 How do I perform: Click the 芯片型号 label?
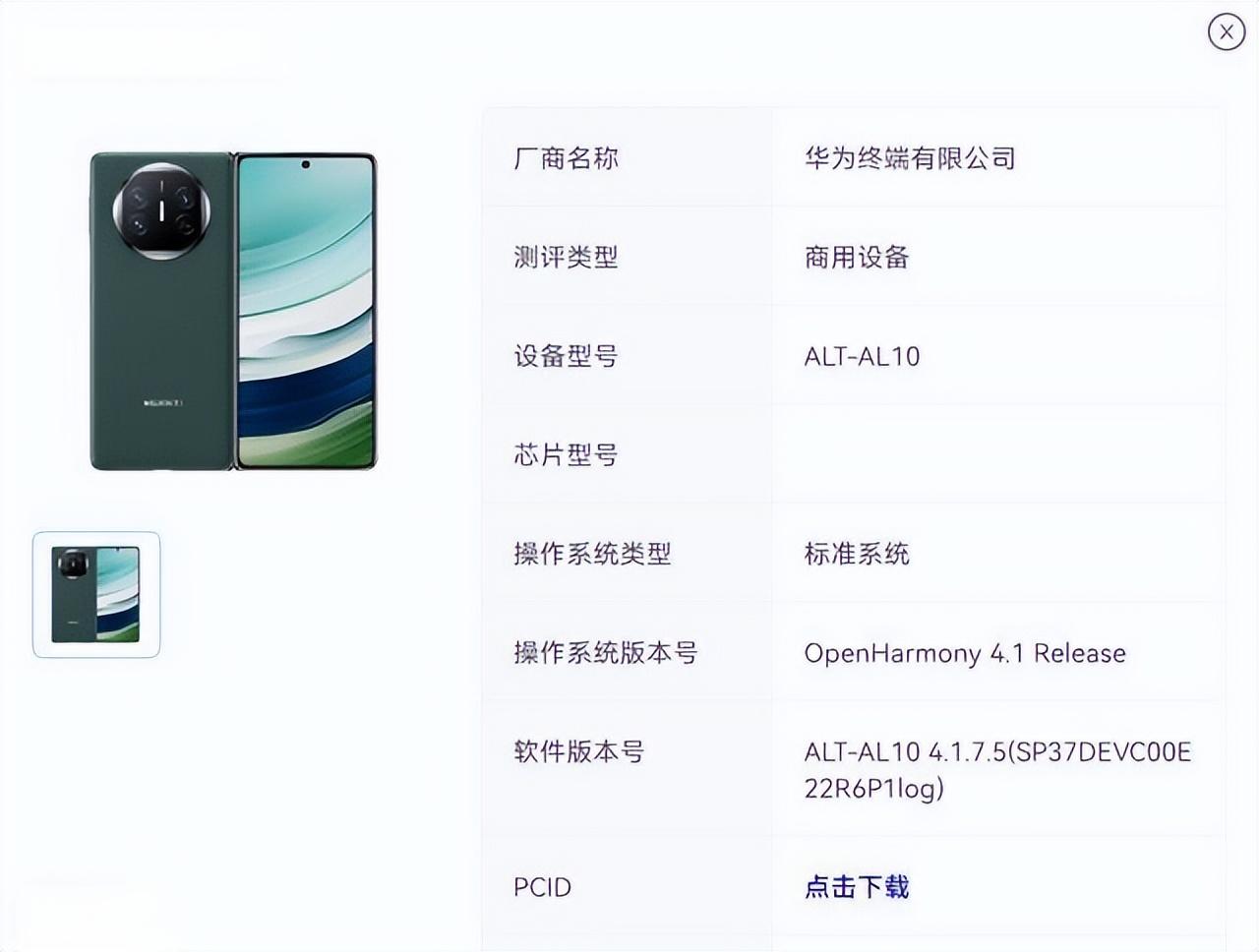coord(566,455)
